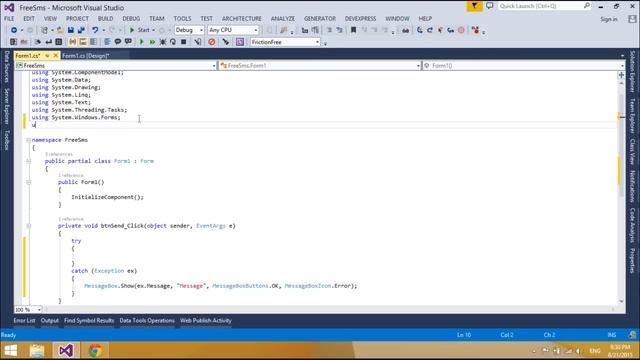Click the decrease indent toolbar icon
The height and width of the screenshot is (360, 640).
click(329, 30)
